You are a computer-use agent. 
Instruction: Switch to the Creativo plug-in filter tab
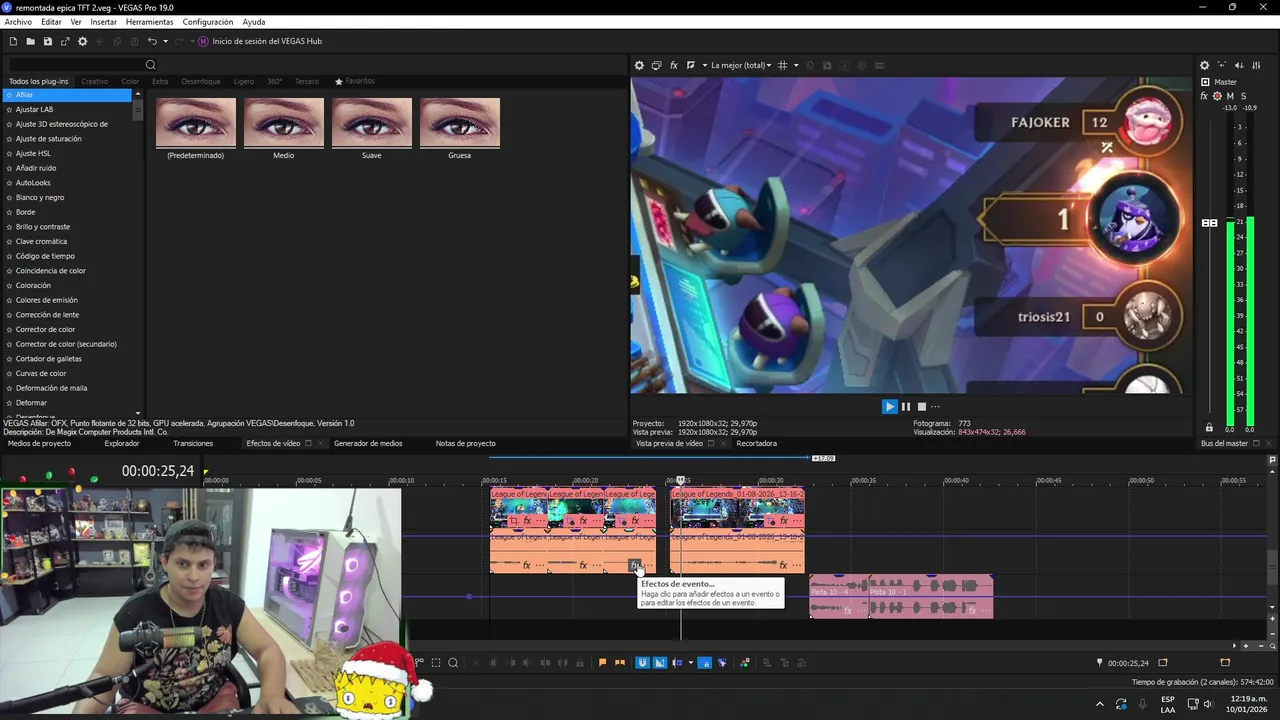(95, 81)
